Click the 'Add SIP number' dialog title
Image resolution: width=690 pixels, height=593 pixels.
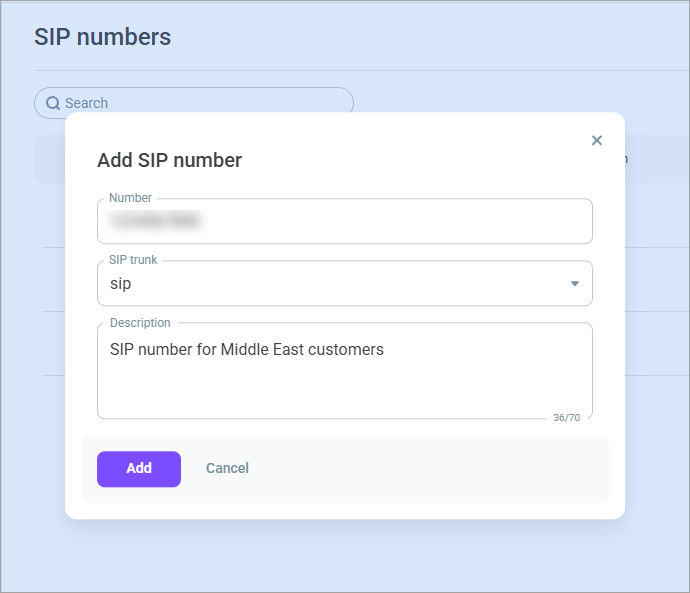click(169, 160)
